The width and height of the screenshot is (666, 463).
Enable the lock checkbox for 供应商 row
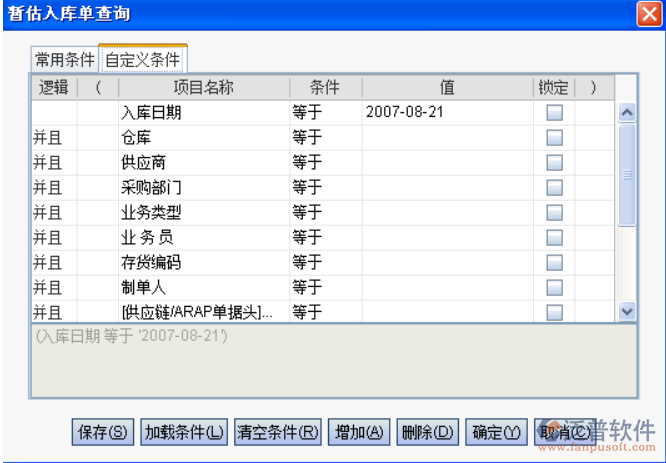pyautogui.click(x=554, y=162)
